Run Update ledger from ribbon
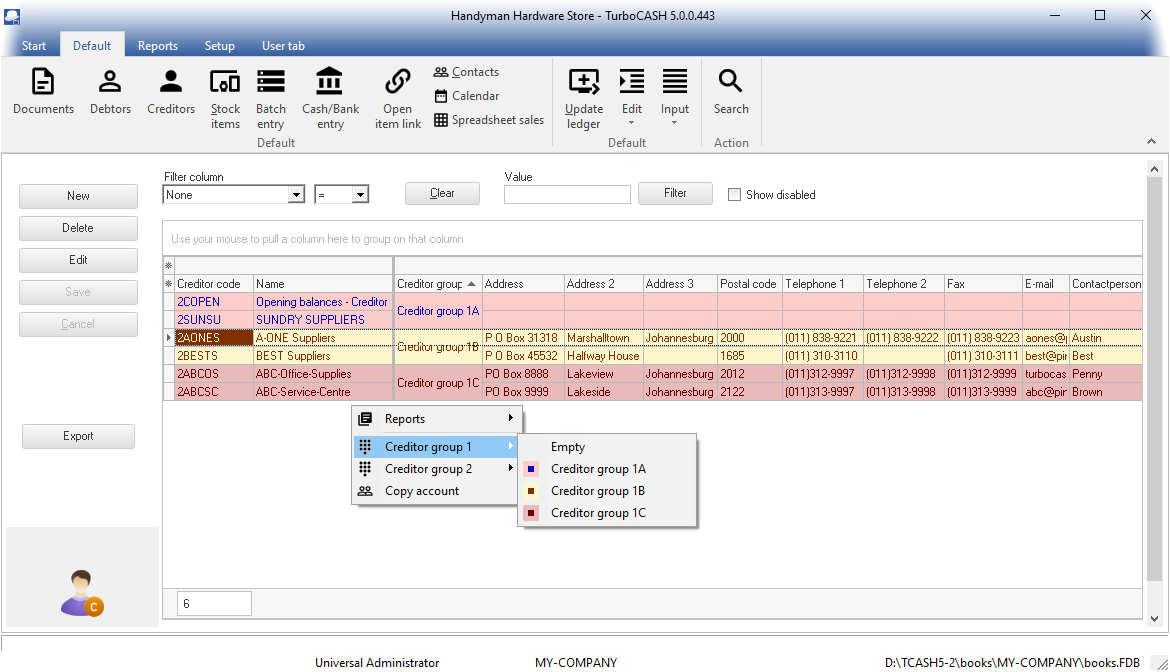The height and width of the screenshot is (672, 1170). point(583,98)
